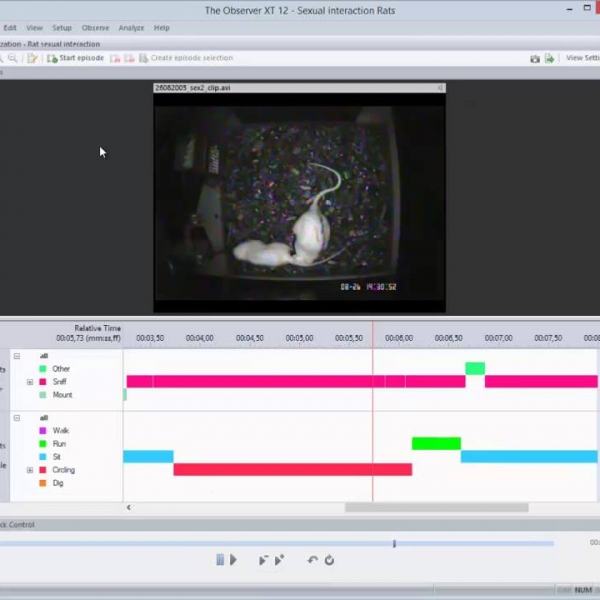The width and height of the screenshot is (600, 600).
Task: Expand the Sniff behavior row
Action: pyautogui.click(x=30, y=382)
